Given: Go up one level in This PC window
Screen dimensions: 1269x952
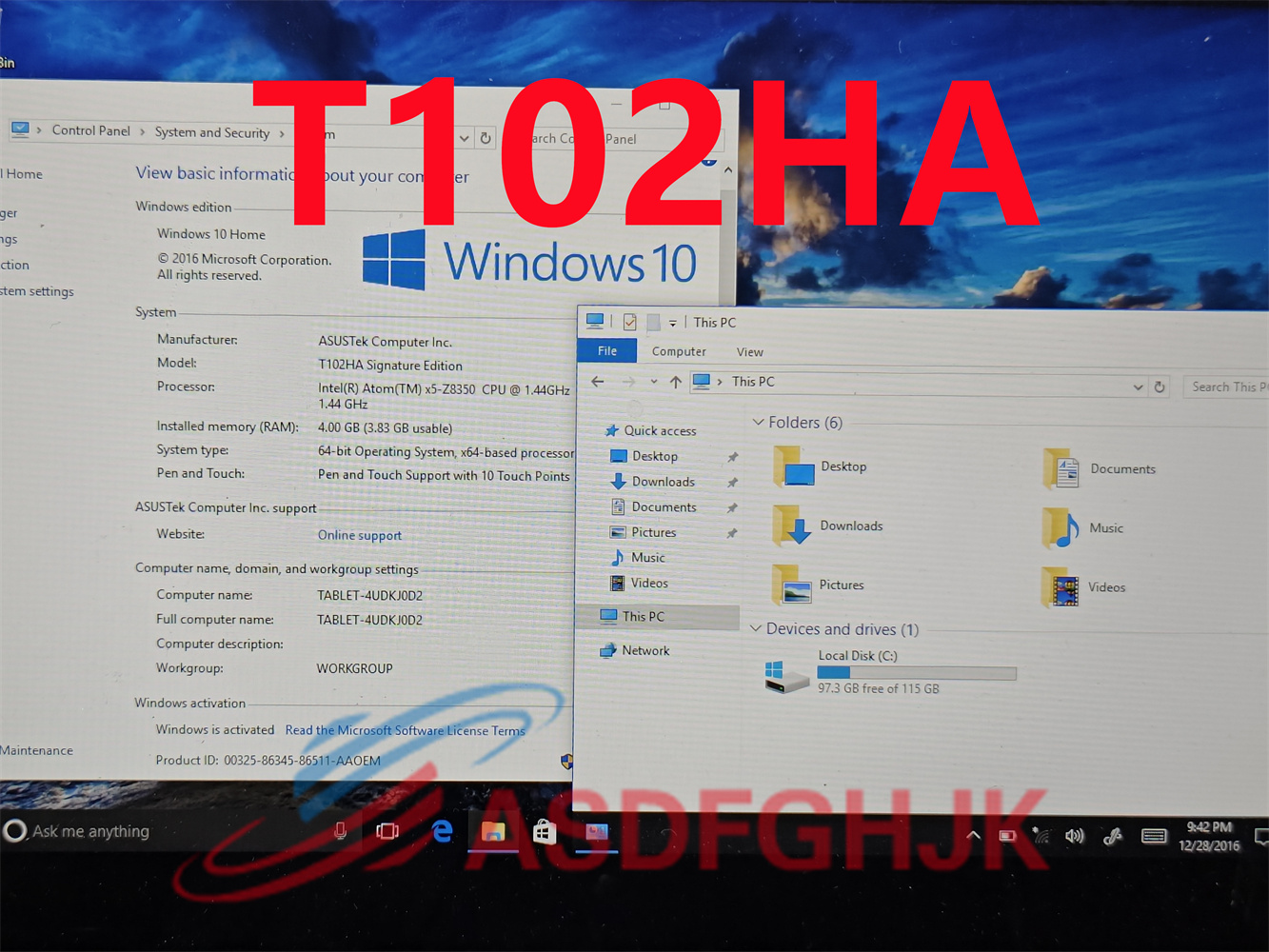Looking at the screenshot, I should pos(675,382).
